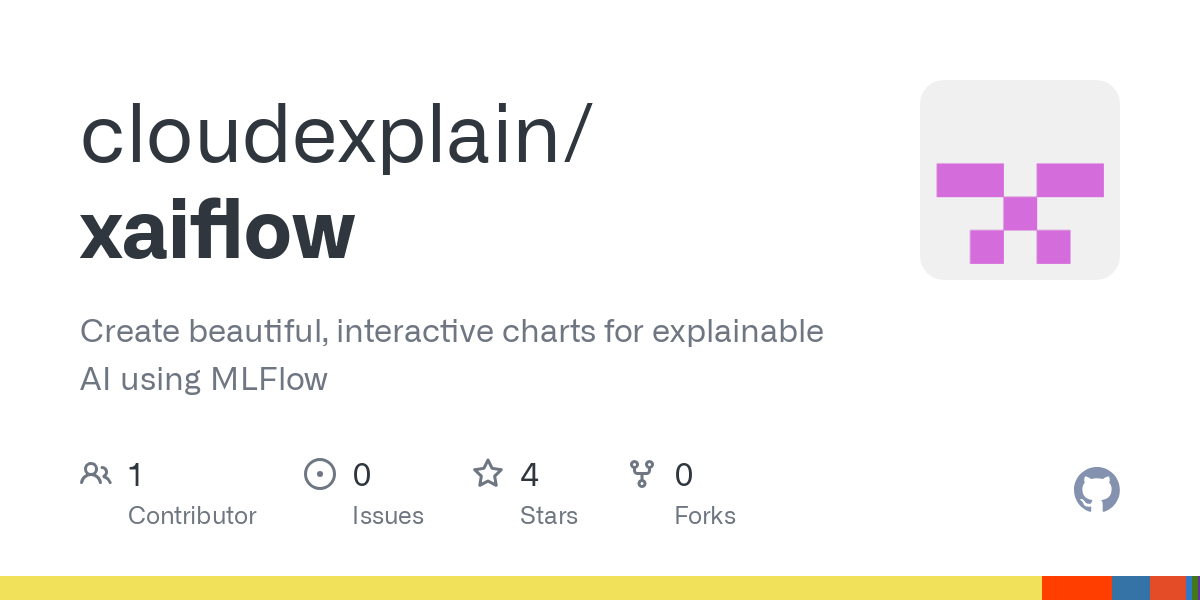Click the bright orange-red language bar segment
This screenshot has width=1200, height=600.
point(1077,588)
